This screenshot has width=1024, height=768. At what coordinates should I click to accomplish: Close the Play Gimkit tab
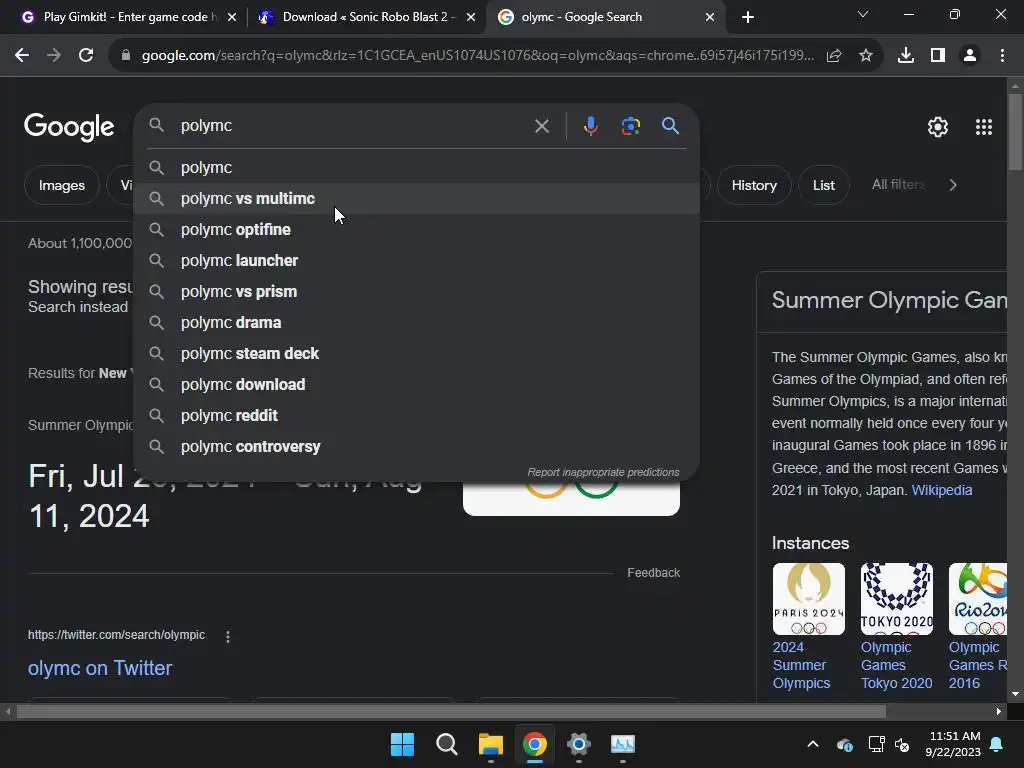pyautogui.click(x=232, y=17)
